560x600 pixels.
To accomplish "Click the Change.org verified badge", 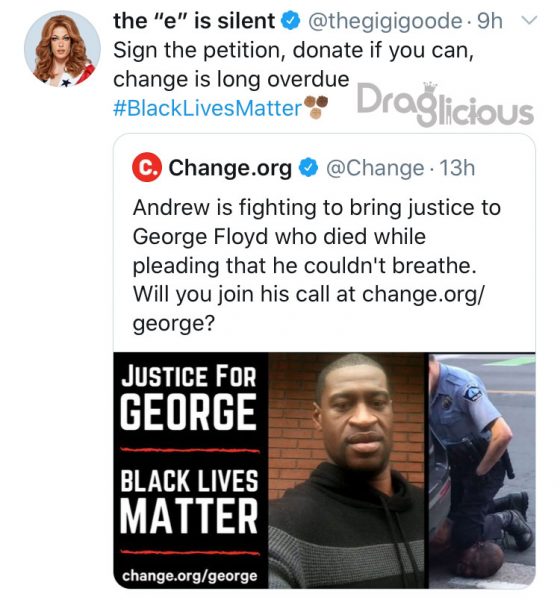I will [309, 167].
